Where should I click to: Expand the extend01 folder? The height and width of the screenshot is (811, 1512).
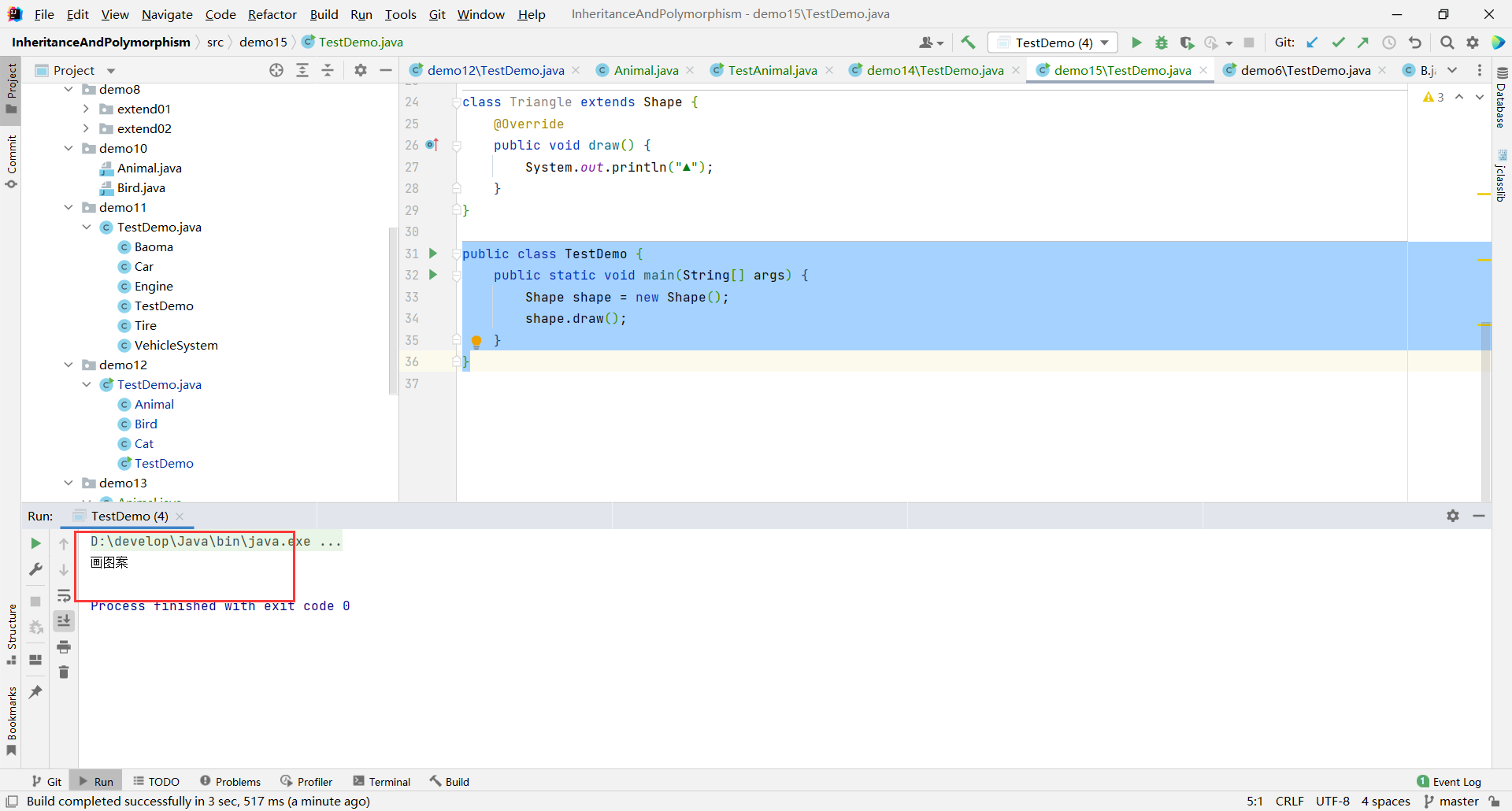pos(87,109)
